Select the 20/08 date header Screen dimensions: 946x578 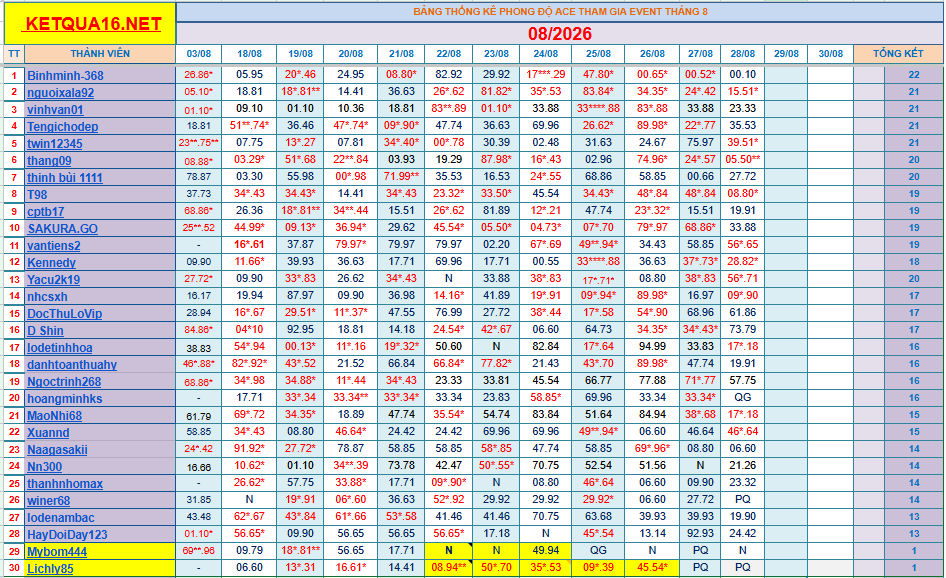(351, 54)
